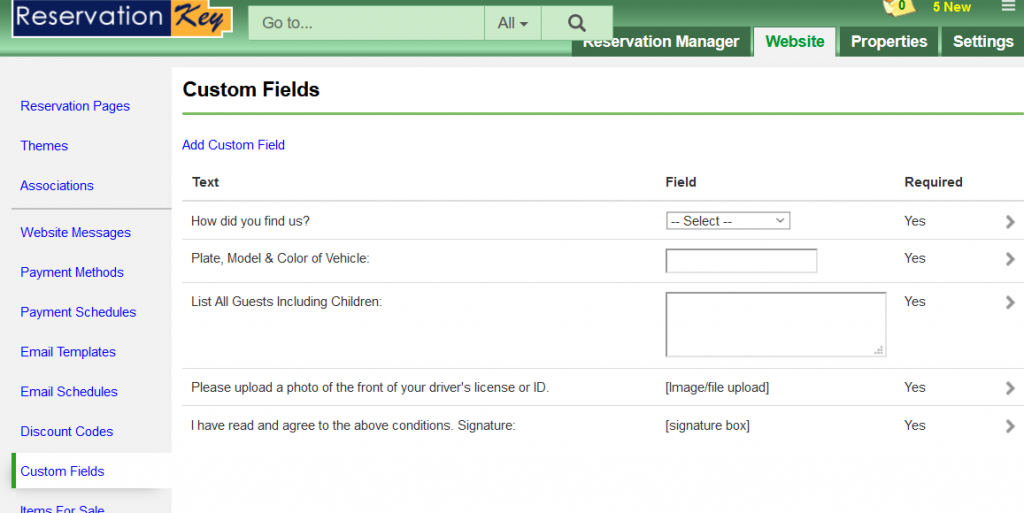Expand the 'All' search filter dropdown
1024x513 pixels.
coord(512,23)
